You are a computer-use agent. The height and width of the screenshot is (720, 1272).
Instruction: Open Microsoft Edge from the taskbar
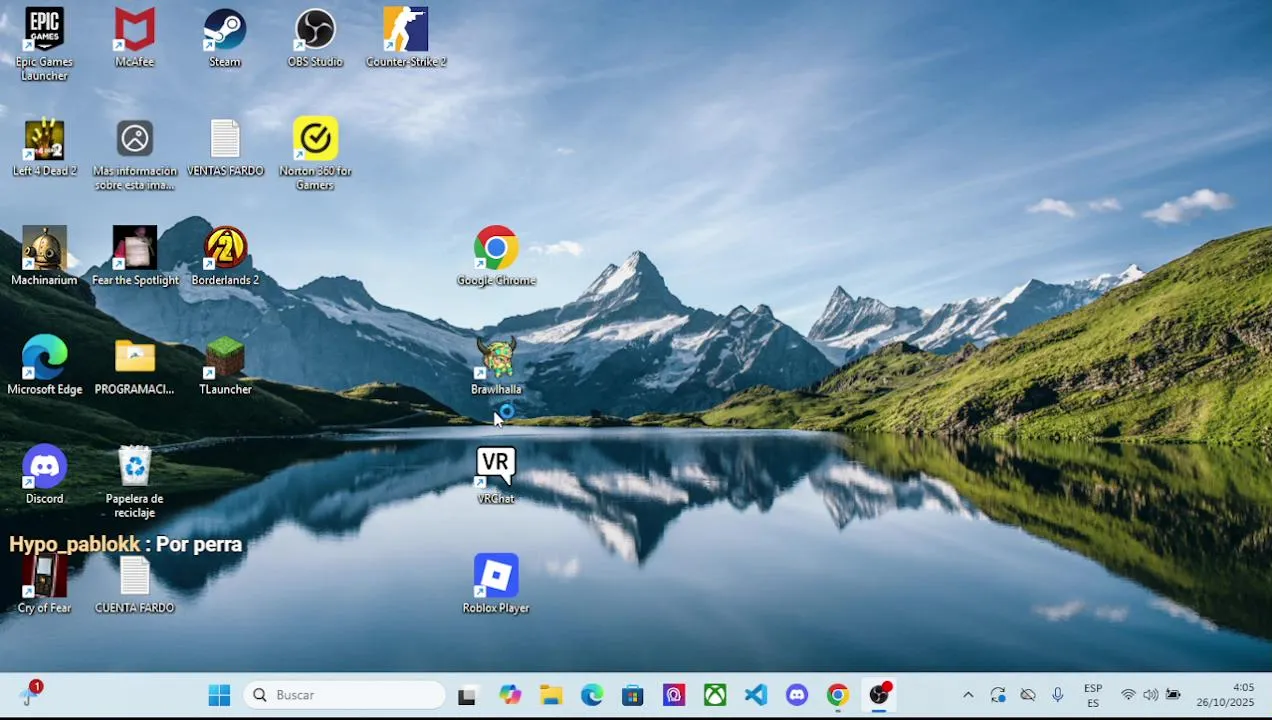tap(592, 695)
